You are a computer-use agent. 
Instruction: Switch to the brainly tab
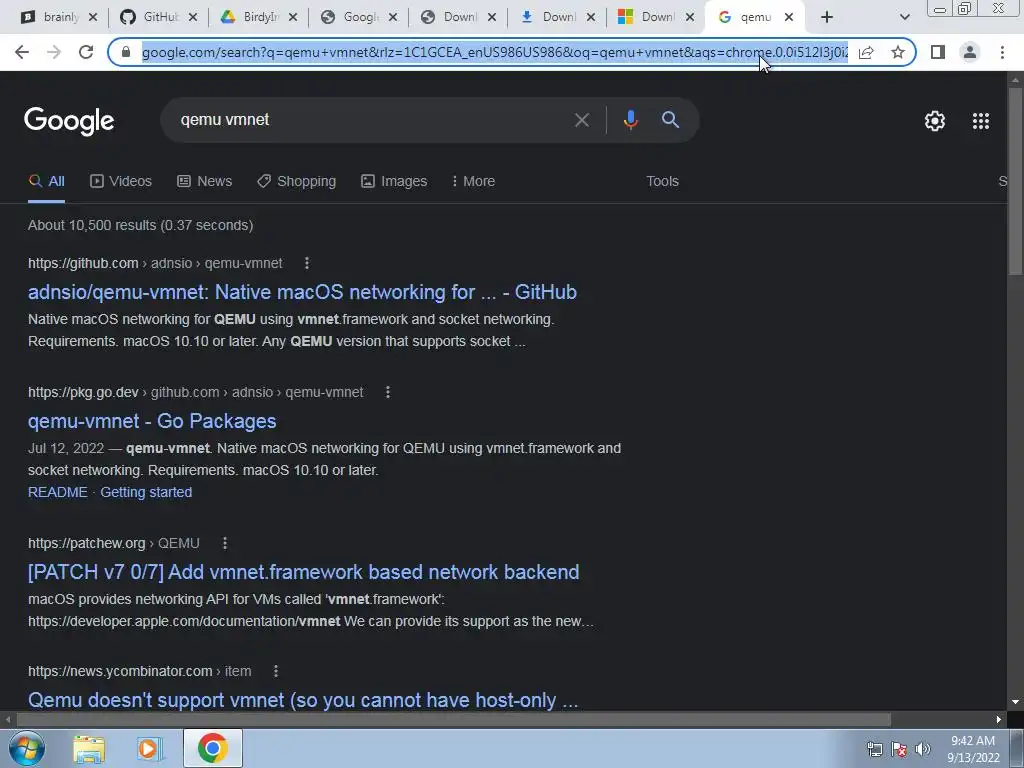[54, 17]
